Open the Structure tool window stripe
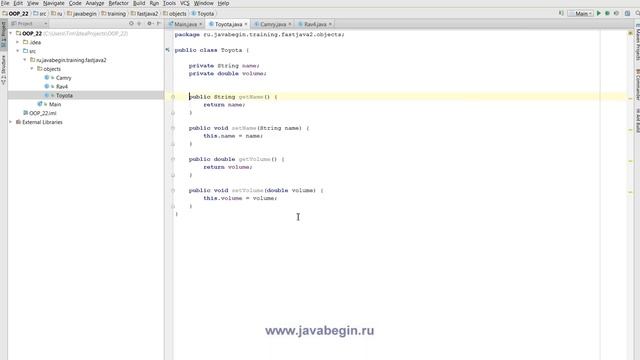Image resolution: width=640 pixels, height=360 pixels. coord(4,69)
